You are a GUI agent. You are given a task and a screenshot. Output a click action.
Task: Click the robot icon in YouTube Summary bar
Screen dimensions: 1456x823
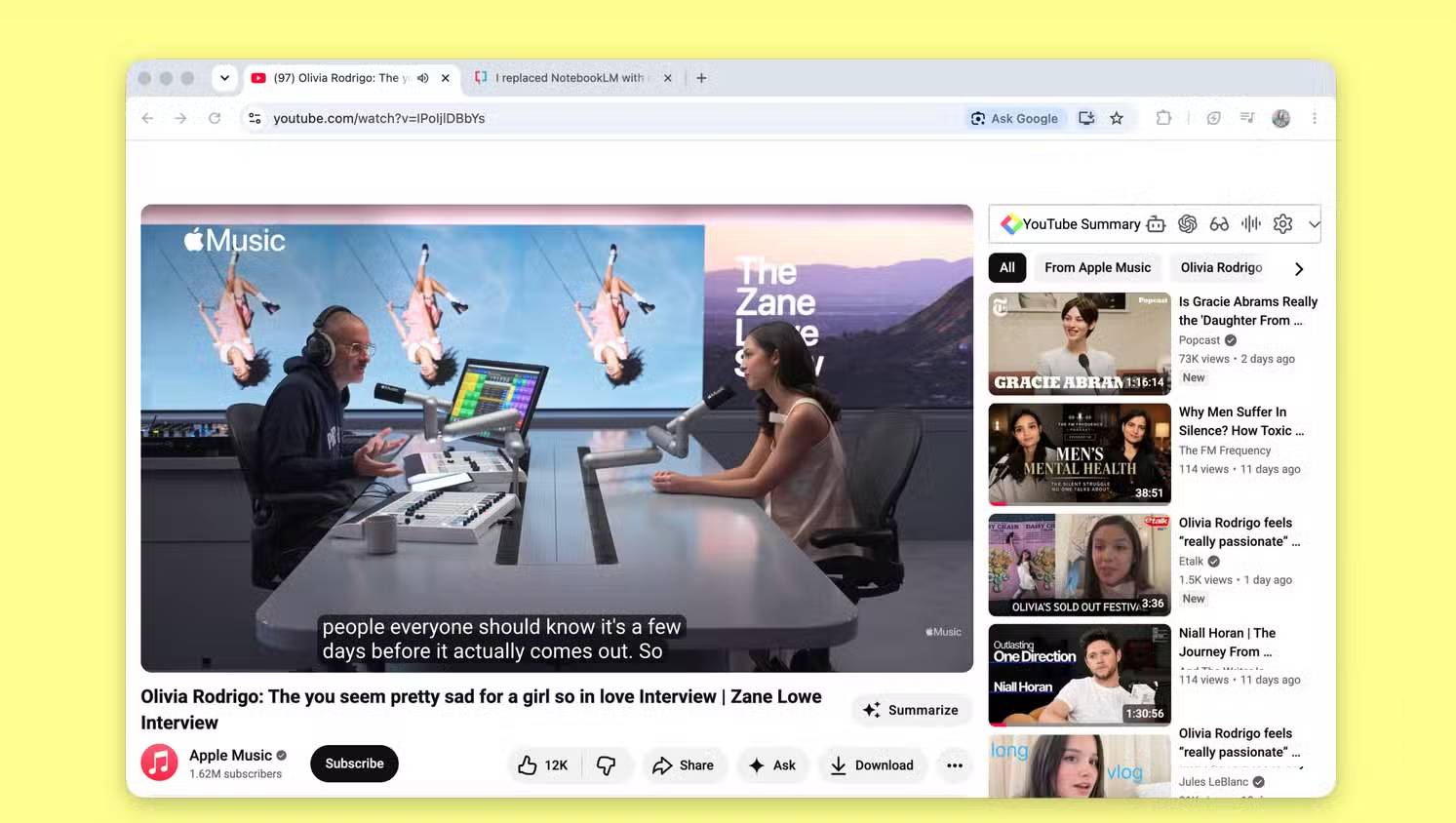coord(1156,224)
